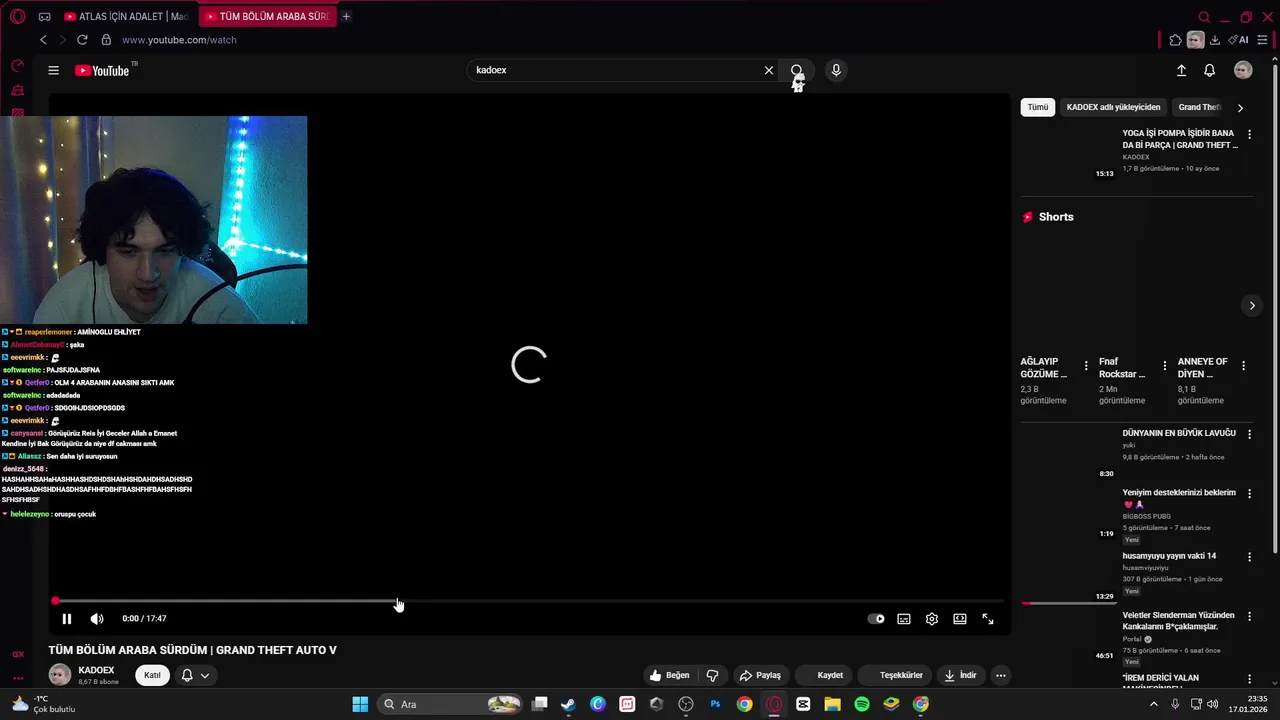The image size is (1280, 720).
Task: Click the taskbar Ara search box
Action: pyautogui.click(x=451, y=704)
